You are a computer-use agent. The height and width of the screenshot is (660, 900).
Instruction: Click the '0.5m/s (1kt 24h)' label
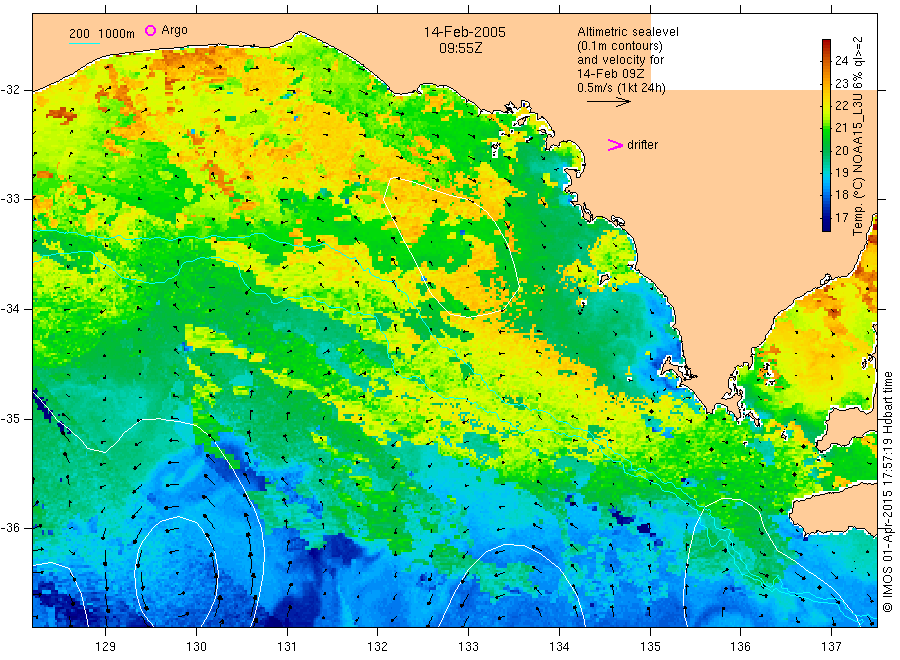[x=622, y=88]
